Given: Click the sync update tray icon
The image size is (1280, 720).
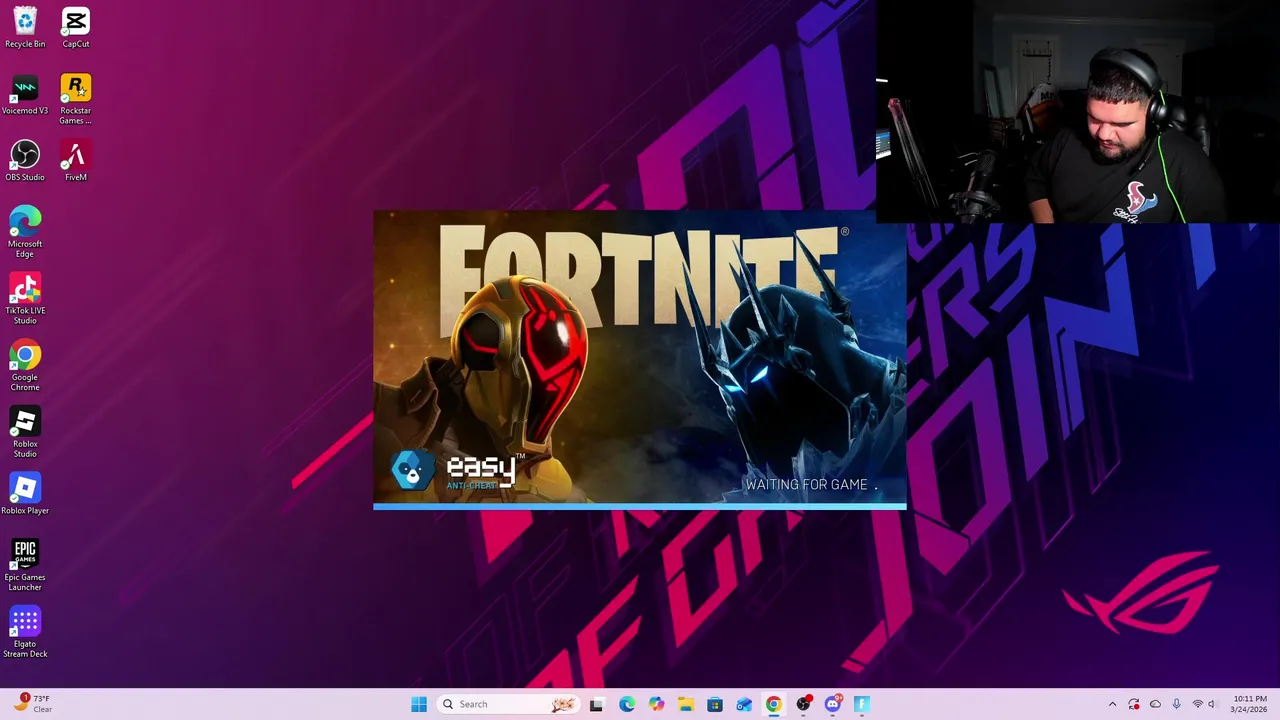Looking at the screenshot, I should point(1134,704).
